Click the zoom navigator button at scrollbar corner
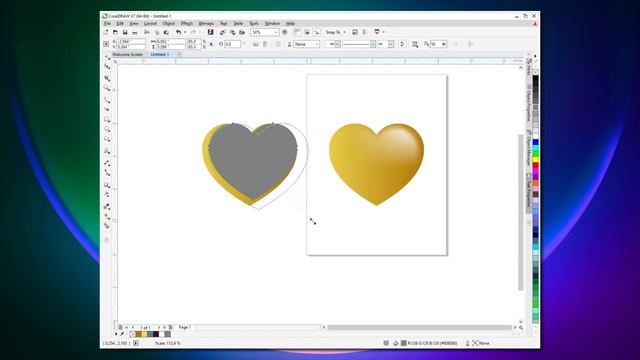The width and height of the screenshot is (640, 360). (521, 327)
